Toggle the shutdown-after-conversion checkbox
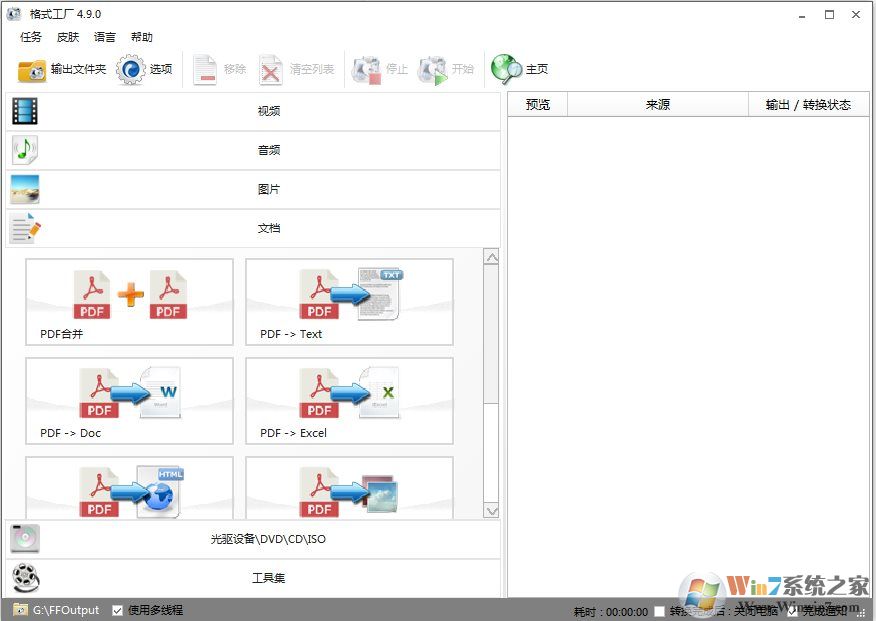 (660, 612)
